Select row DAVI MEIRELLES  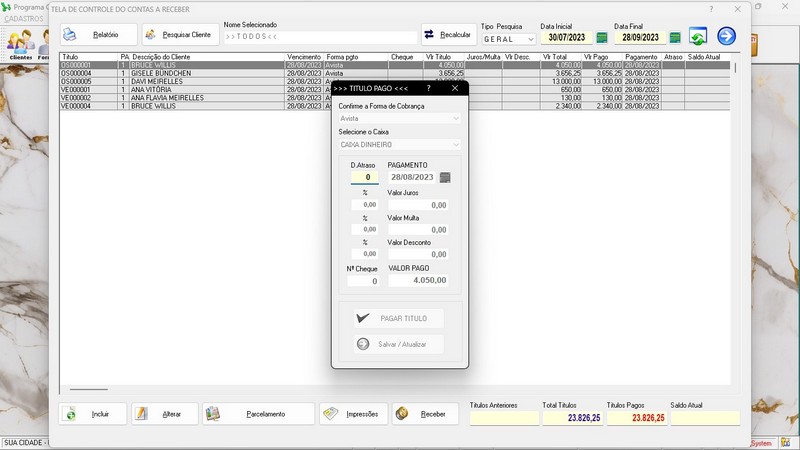pos(395,82)
